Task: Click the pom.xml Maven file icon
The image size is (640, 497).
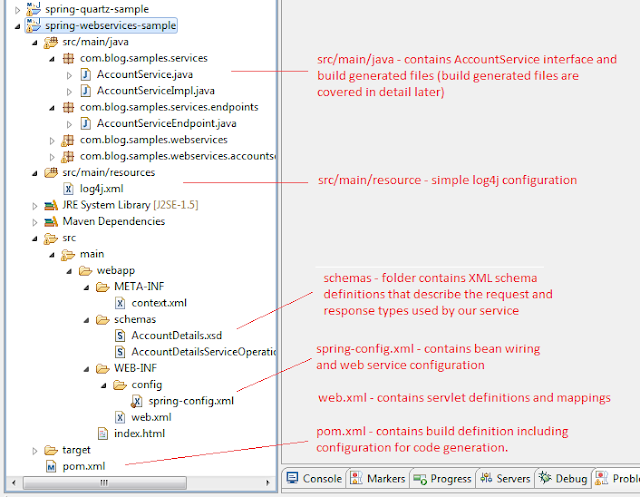Action: (51, 466)
